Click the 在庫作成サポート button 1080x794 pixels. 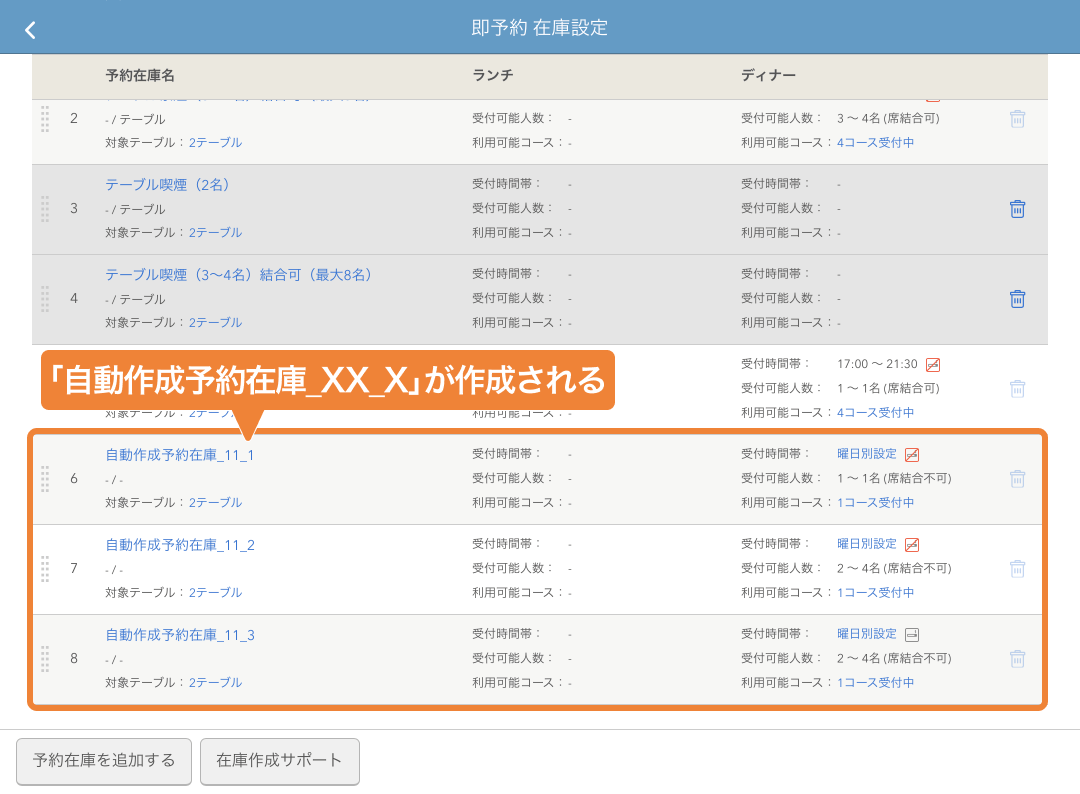pos(280,761)
